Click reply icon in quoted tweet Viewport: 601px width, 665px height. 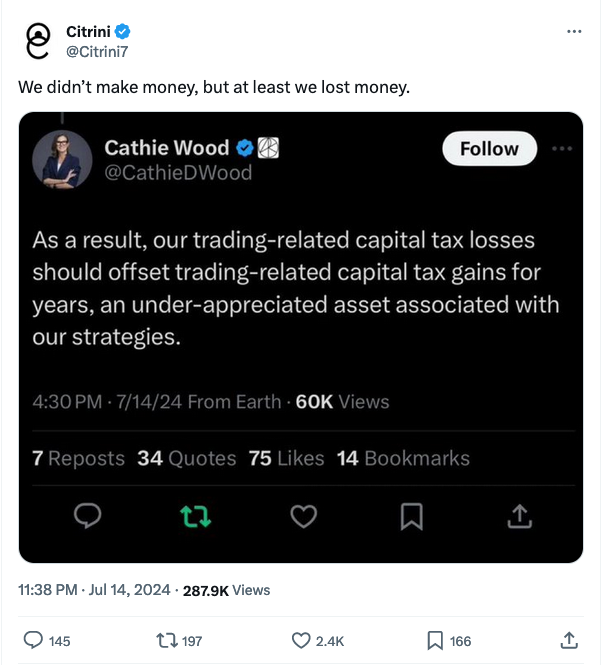pos(89,516)
